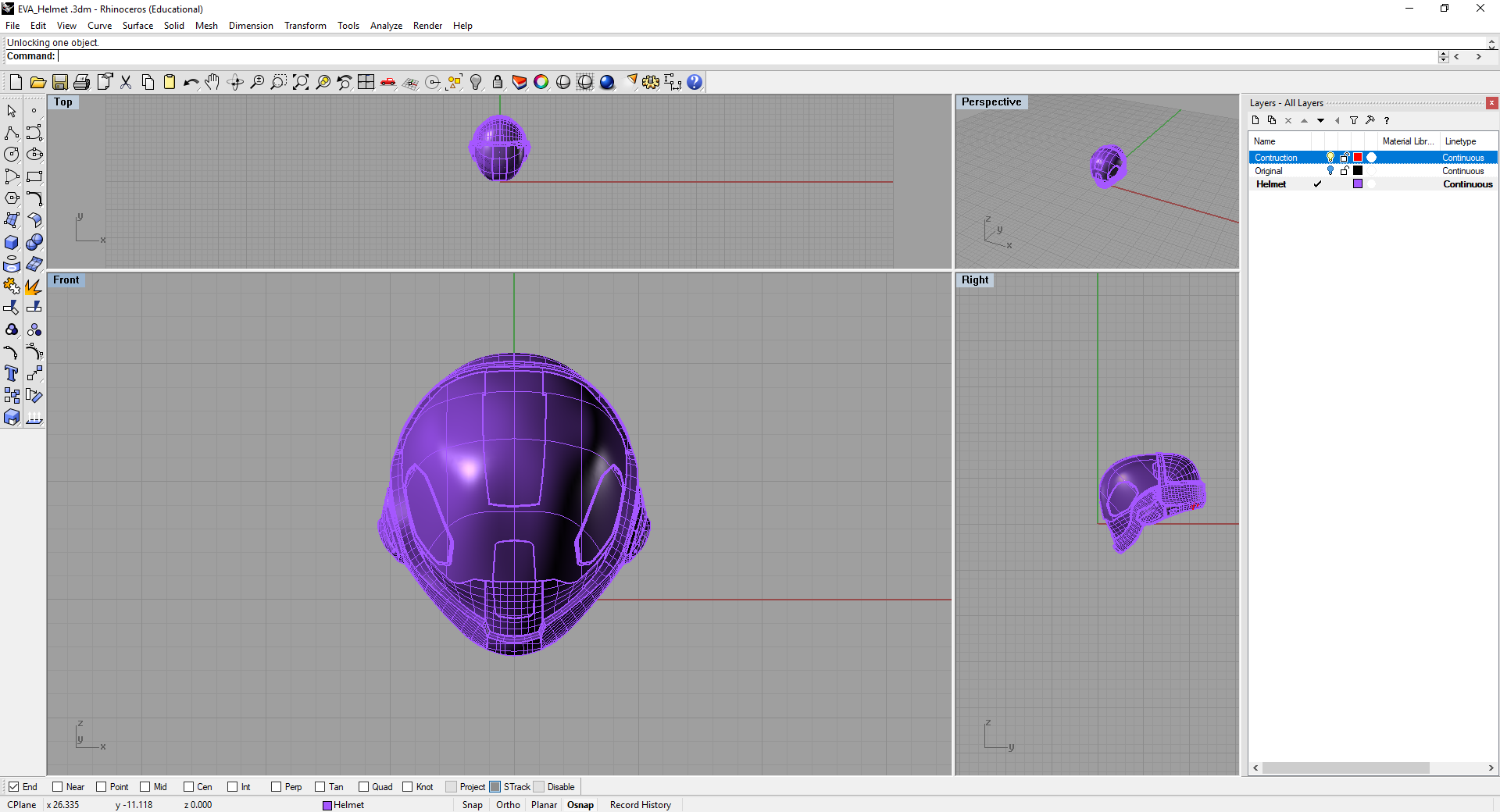This screenshot has width=1500, height=812.
Task: Select the Box solid tool
Action: click(x=12, y=243)
